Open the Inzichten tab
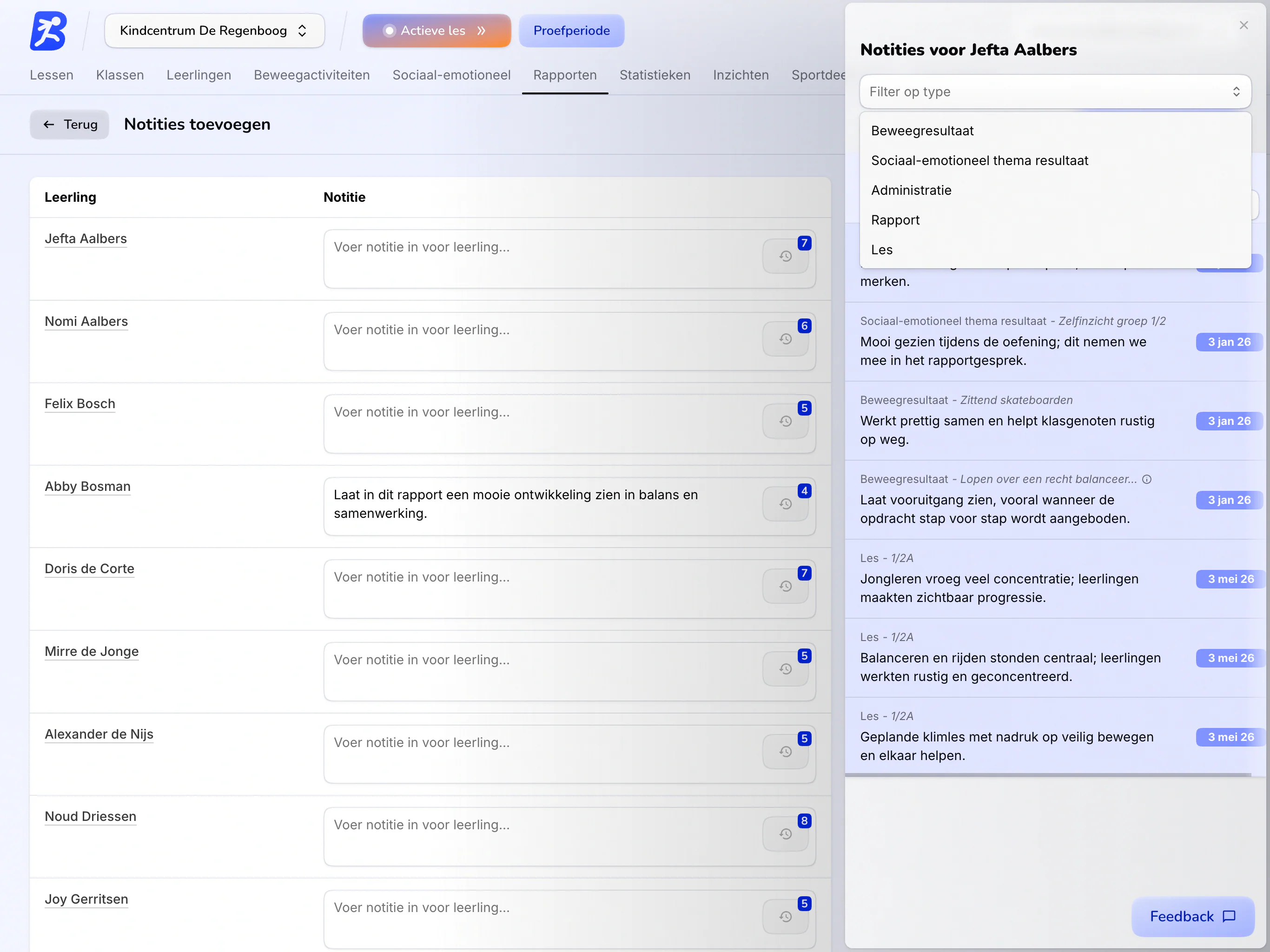The width and height of the screenshot is (1270, 952). coord(741,75)
